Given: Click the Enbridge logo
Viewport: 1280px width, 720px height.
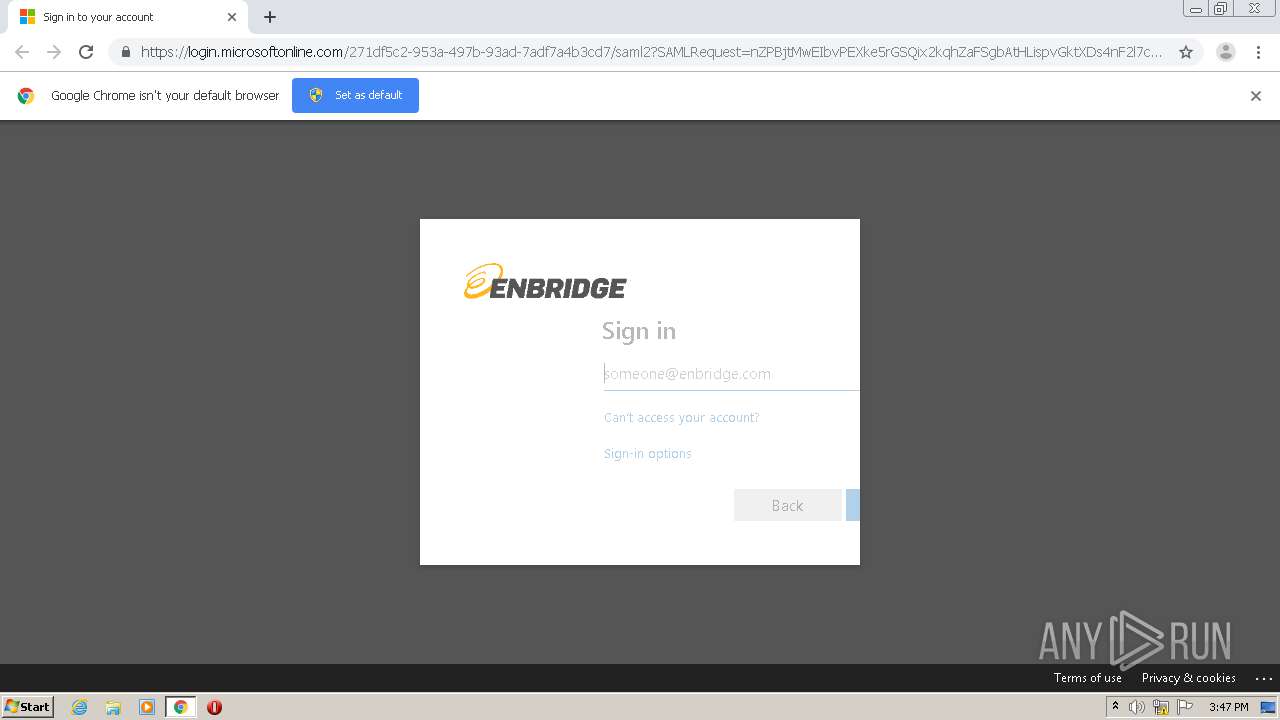Looking at the screenshot, I should (545, 282).
